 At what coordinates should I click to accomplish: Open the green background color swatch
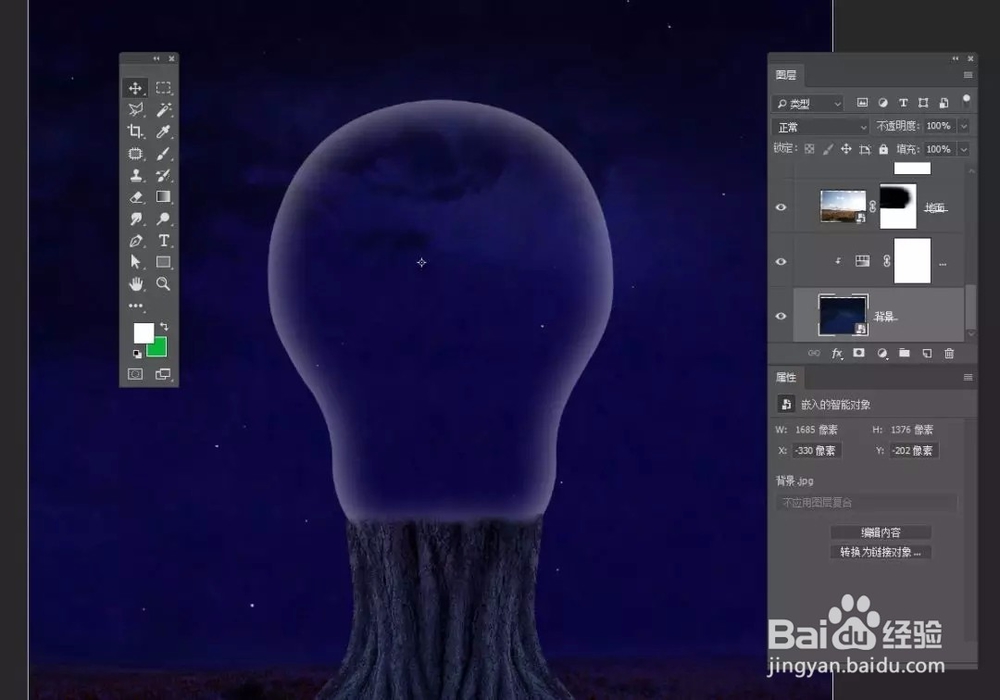(159, 350)
